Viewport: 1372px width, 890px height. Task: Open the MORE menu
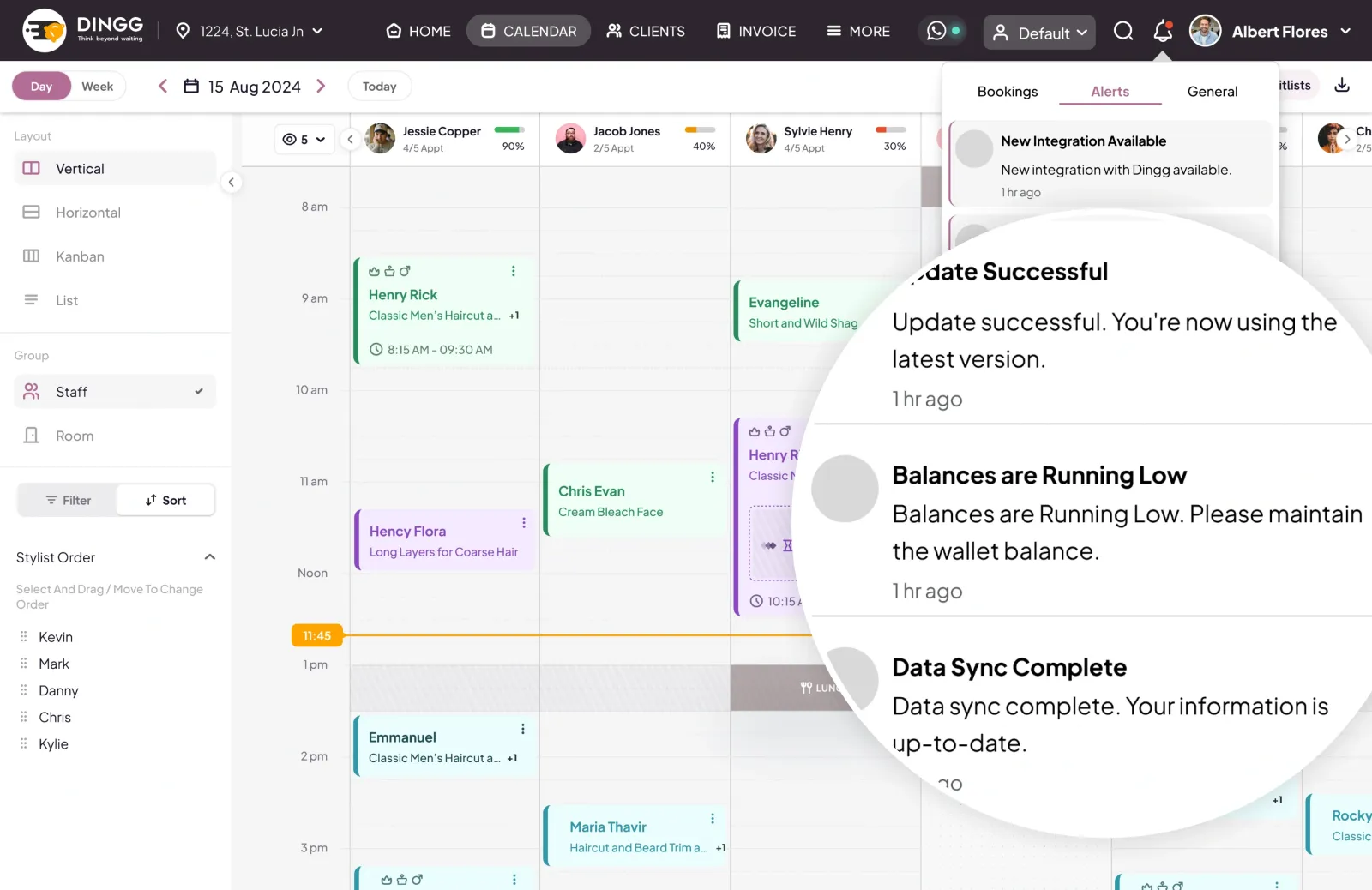858,32
